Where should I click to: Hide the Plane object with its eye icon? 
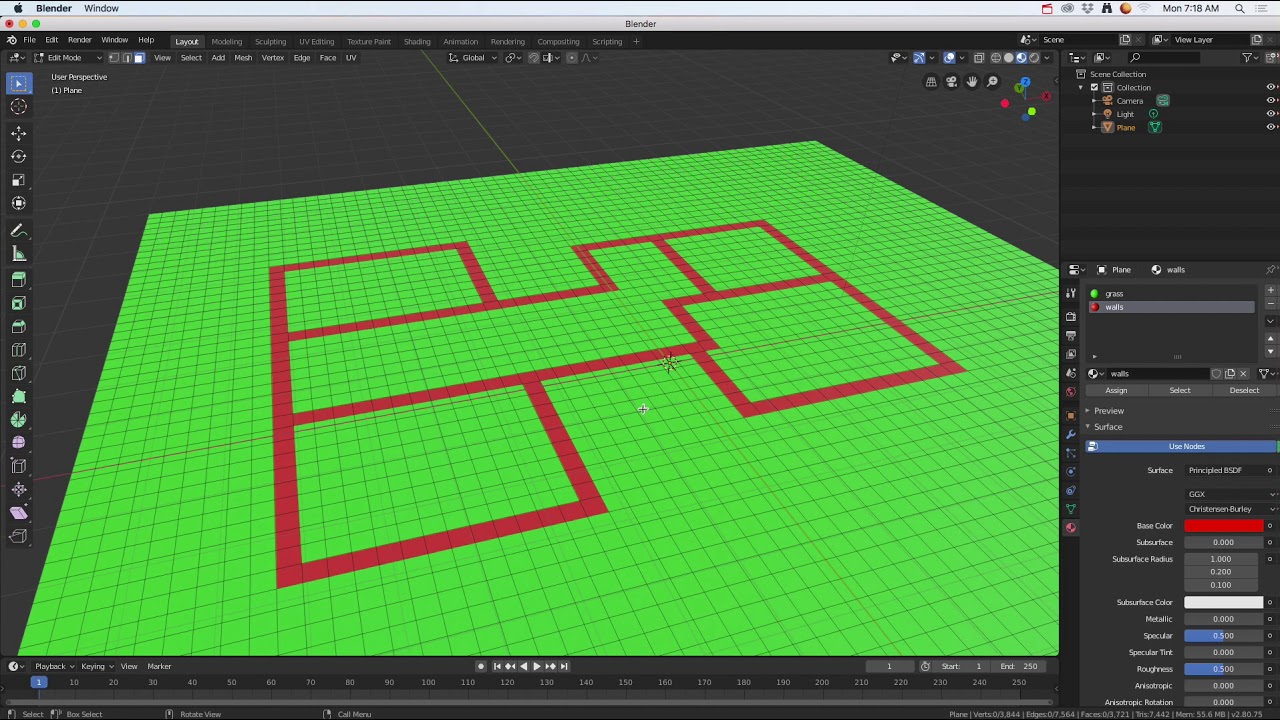pyautogui.click(x=1271, y=127)
